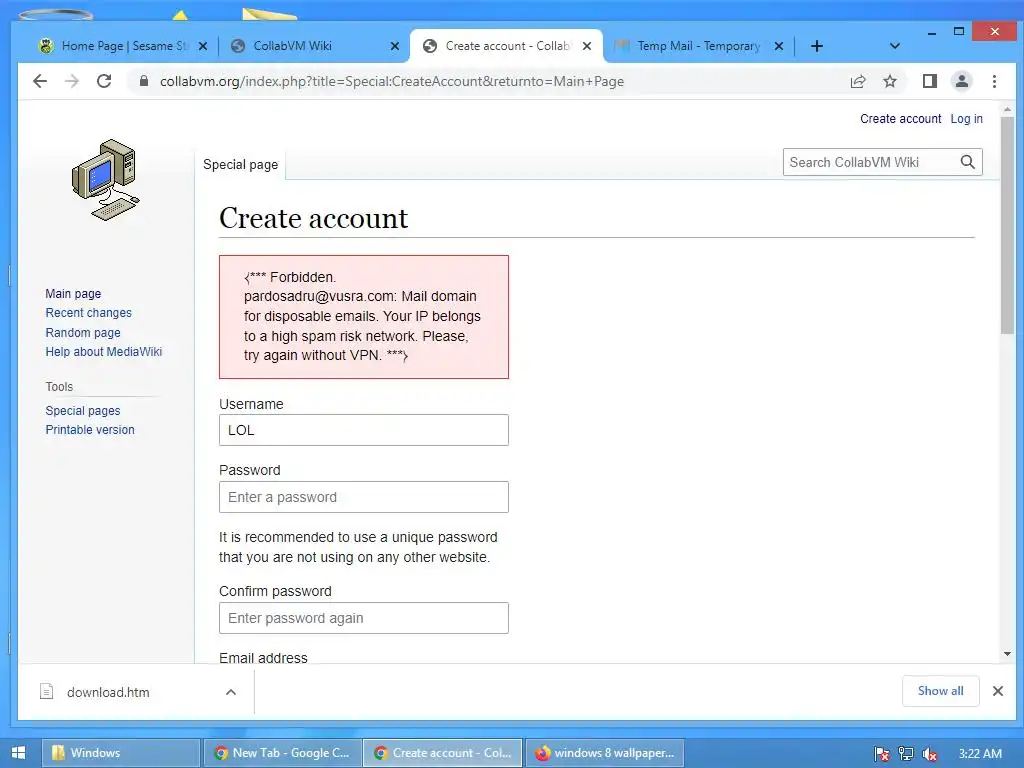Screen dimensions: 1024x768
Task: Click the network tray icon
Action: click(906, 754)
